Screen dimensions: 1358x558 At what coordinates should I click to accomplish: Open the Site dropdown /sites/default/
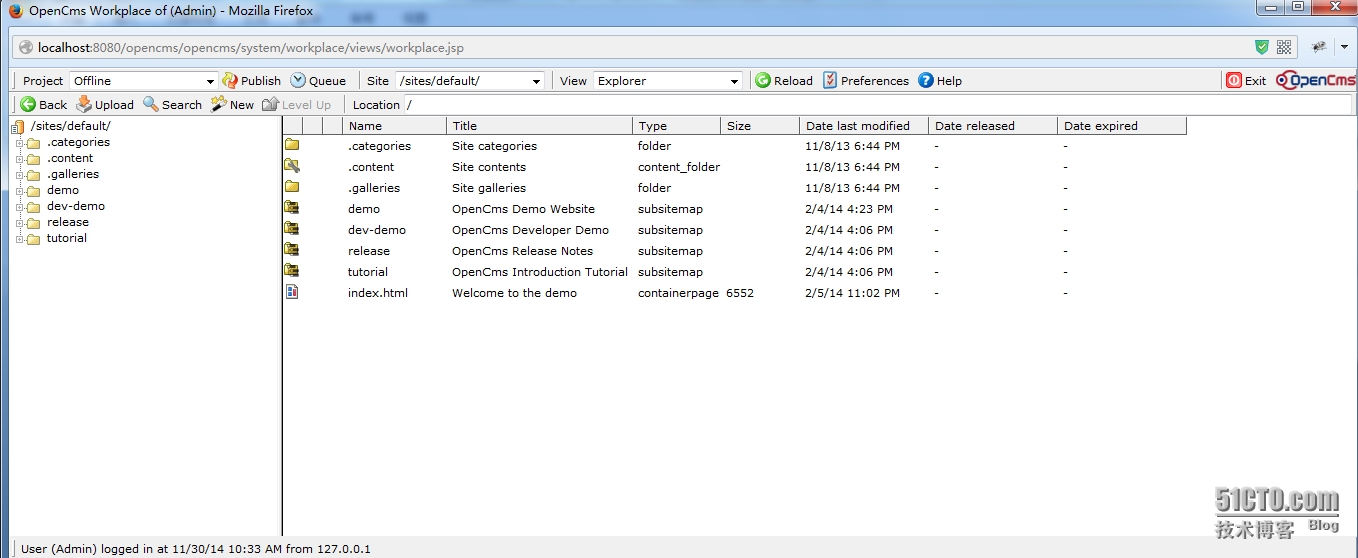[x=470, y=81]
